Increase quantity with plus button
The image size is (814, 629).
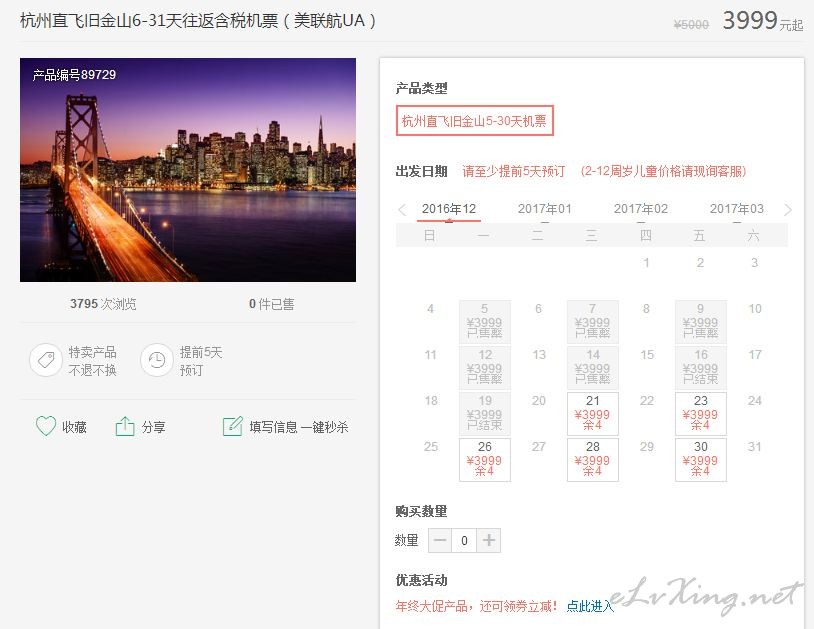click(489, 540)
